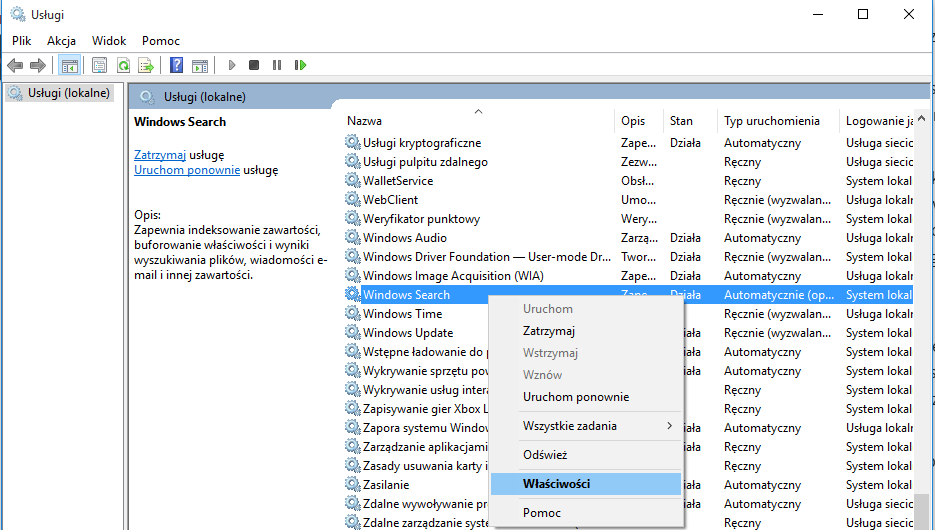Toggle the show/hide console tree icon
This screenshot has height=530, width=935.
(70, 65)
